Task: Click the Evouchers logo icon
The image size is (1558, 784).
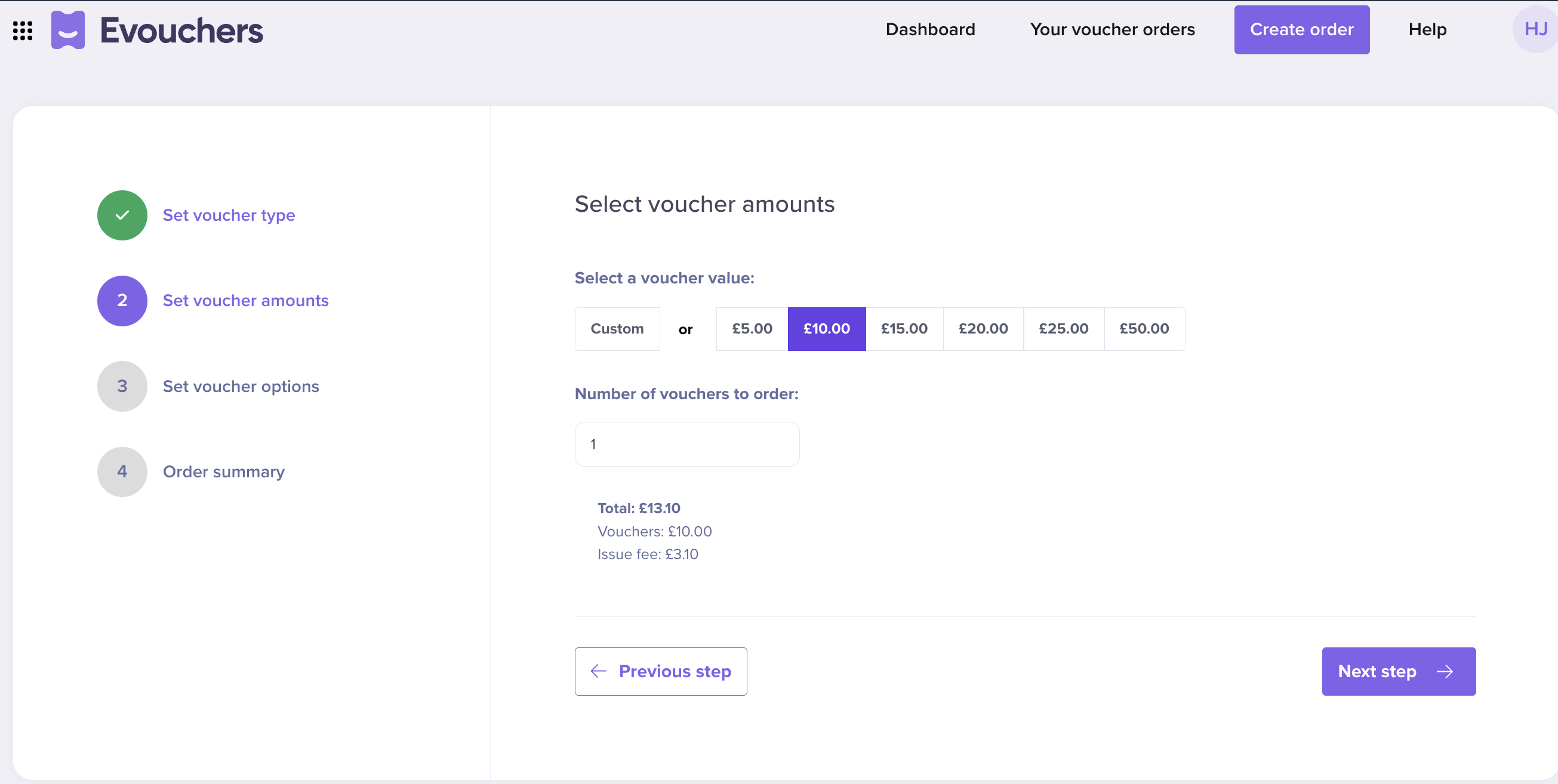Action: tap(67, 30)
